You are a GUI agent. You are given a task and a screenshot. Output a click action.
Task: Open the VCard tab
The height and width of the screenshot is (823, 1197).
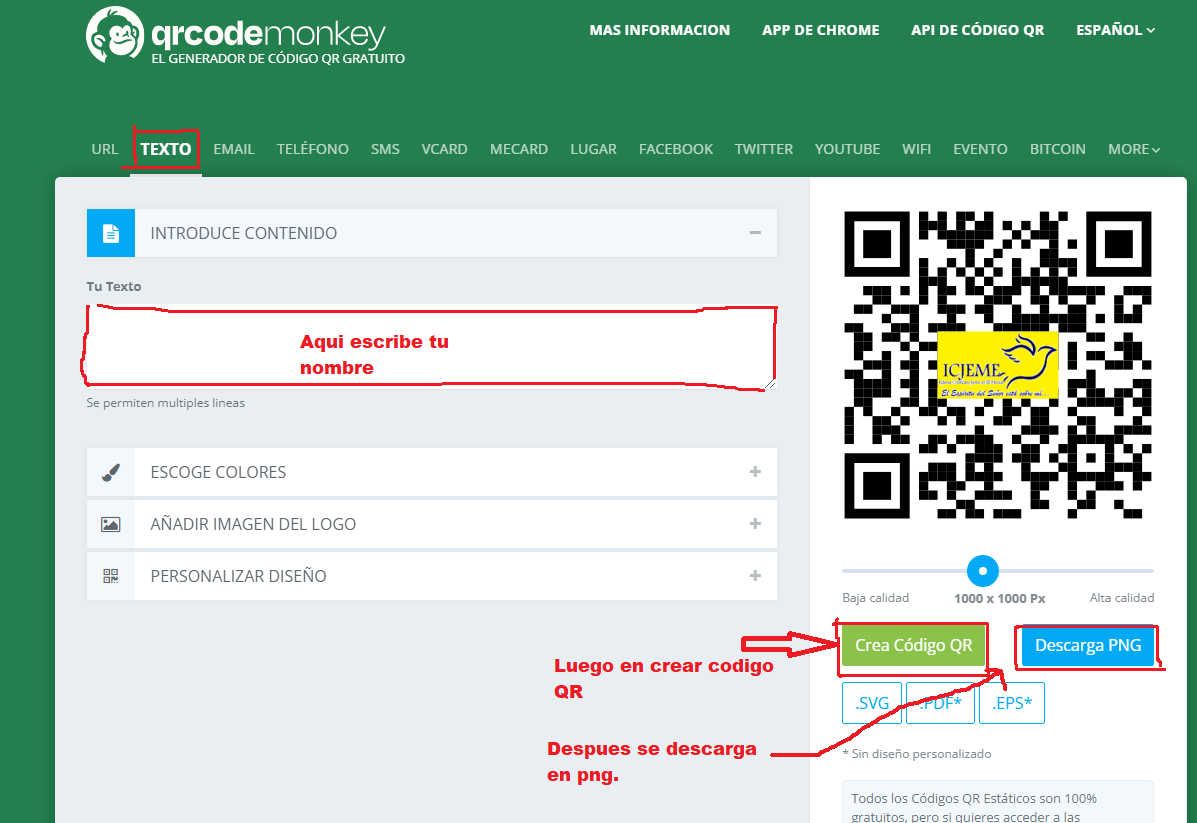(x=444, y=149)
